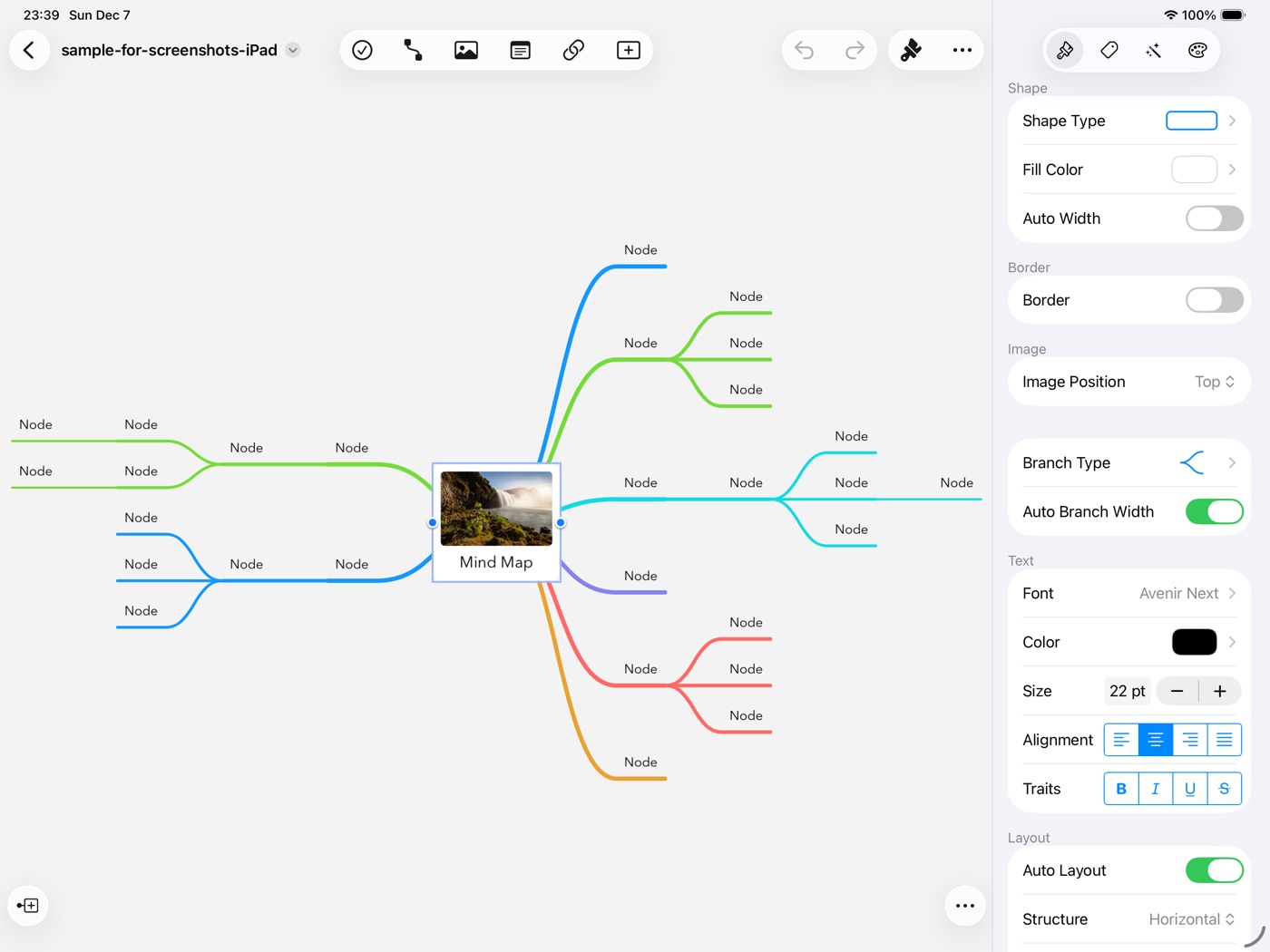Toggle strikethrough text trait

[x=1225, y=789]
